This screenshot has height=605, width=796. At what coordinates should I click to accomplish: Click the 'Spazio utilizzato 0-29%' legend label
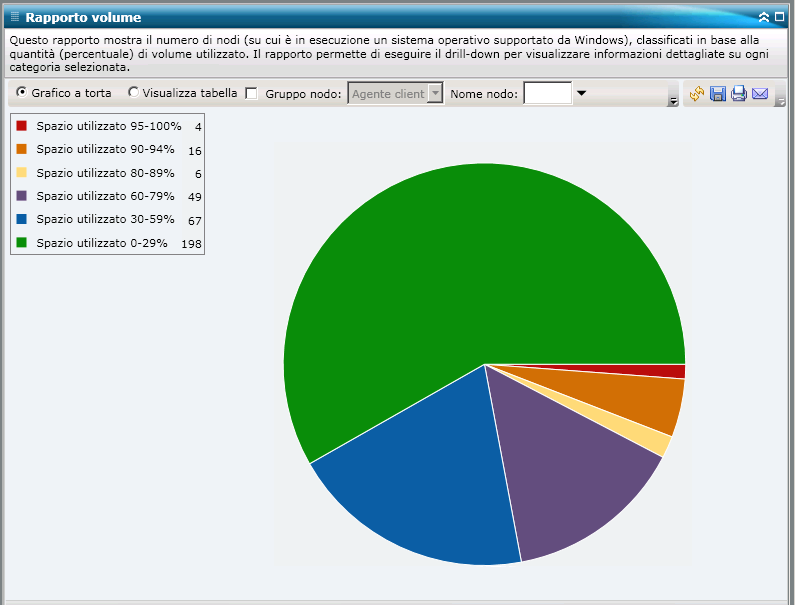click(x=102, y=243)
